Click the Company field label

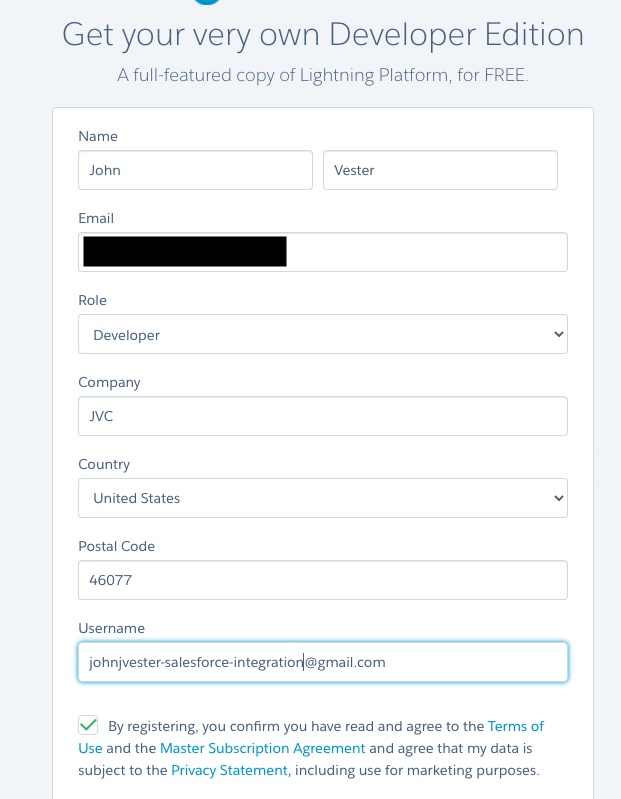(109, 382)
